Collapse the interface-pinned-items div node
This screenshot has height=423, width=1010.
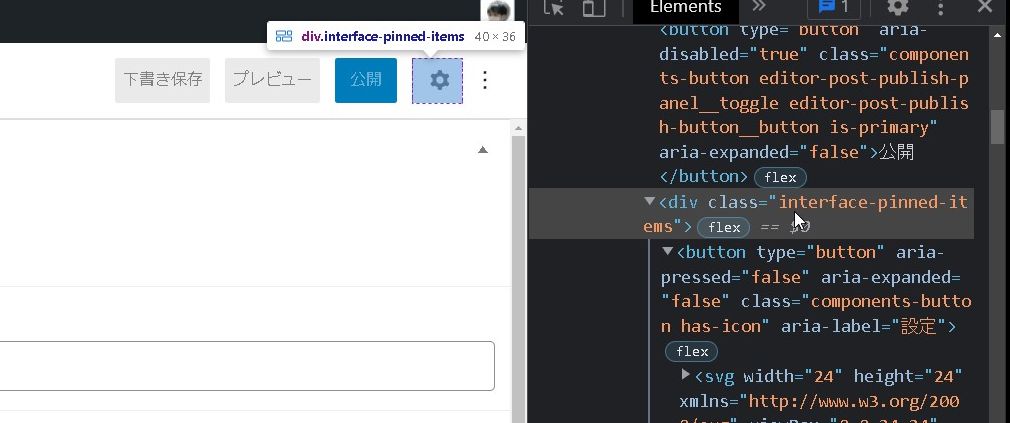pyautogui.click(x=650, y=201)
